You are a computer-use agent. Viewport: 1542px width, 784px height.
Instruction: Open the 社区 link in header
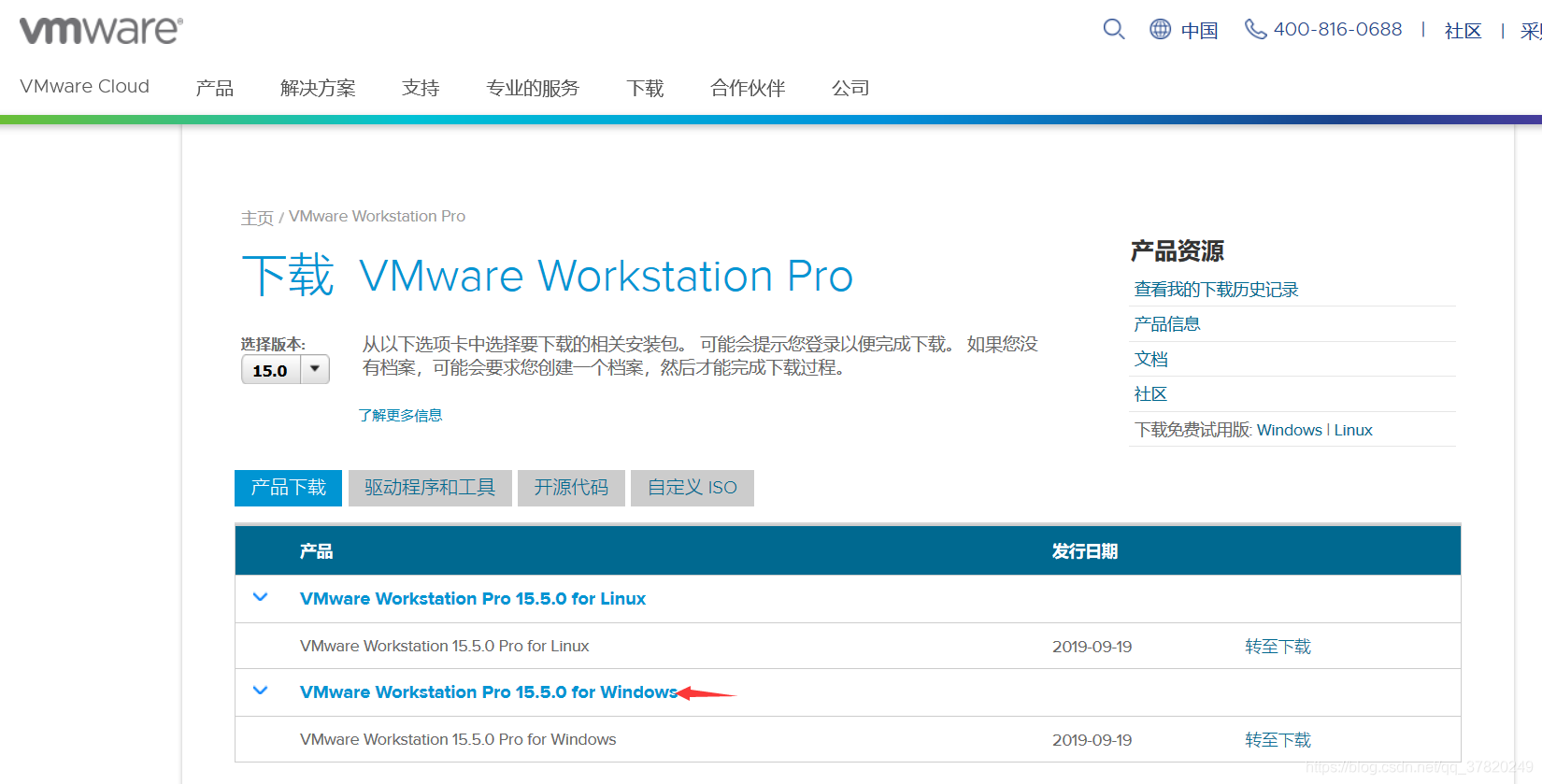1463,31
